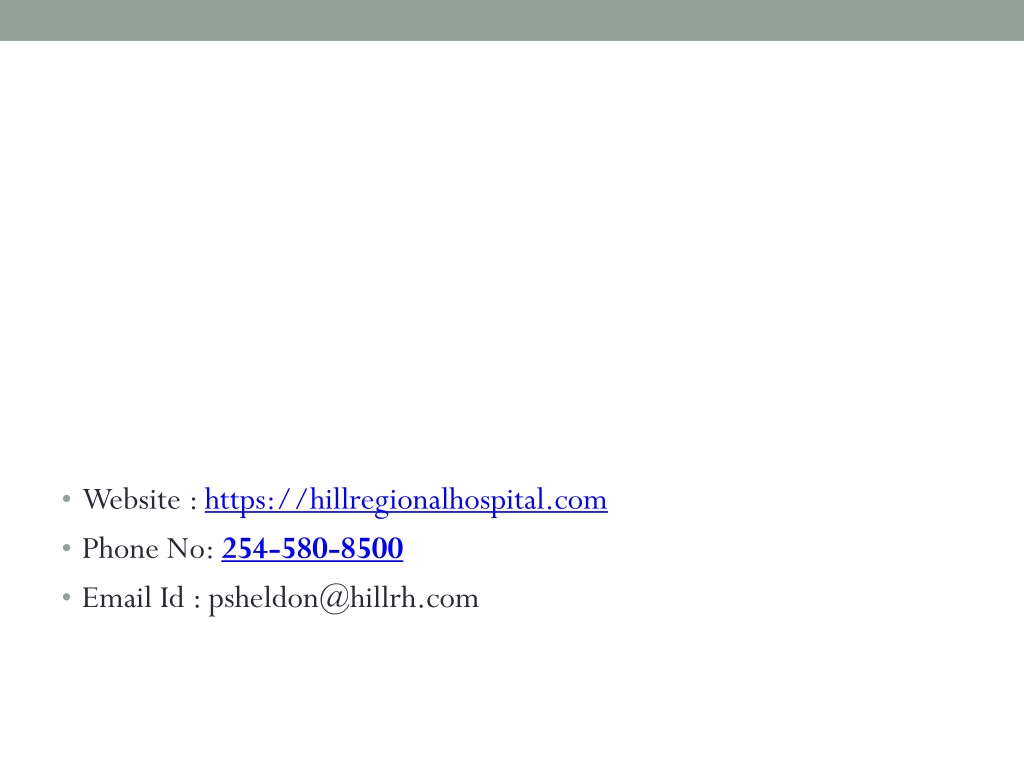
Task: Click the "hillrh.com" domain in the email
Action: click(415, 598)
